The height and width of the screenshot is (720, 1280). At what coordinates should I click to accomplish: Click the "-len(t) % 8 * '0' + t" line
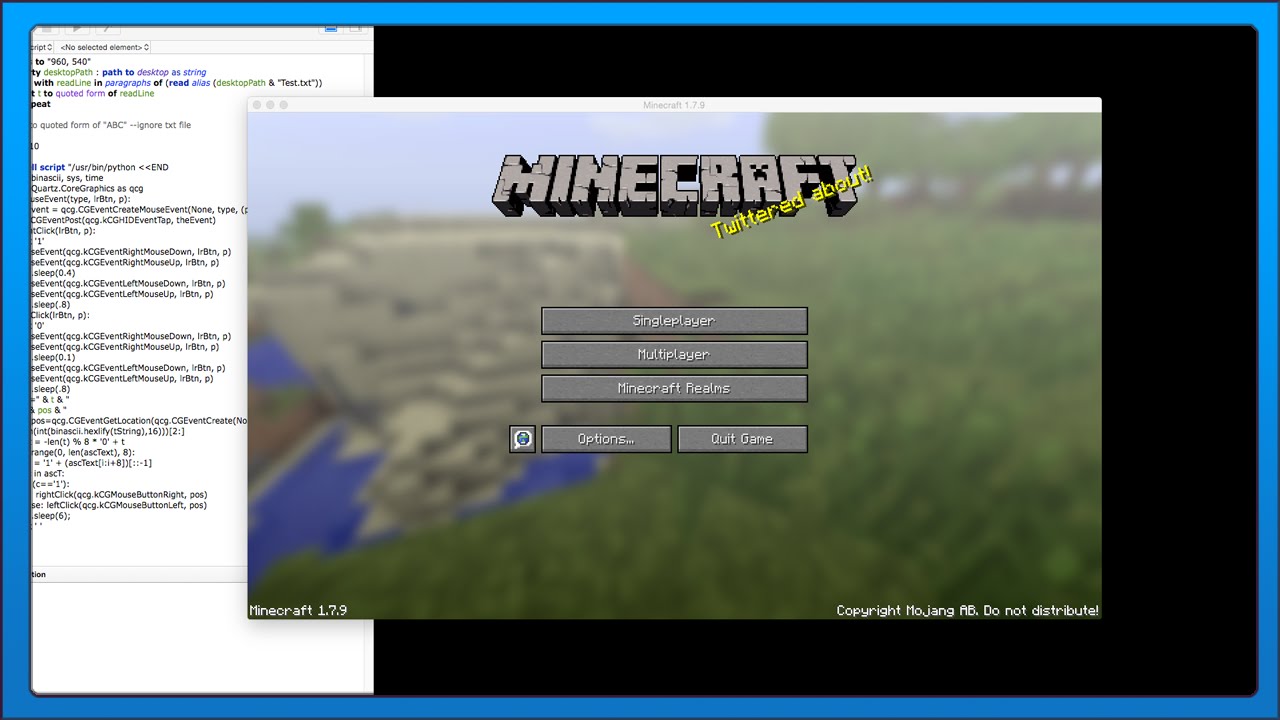(x=83, y=442)
